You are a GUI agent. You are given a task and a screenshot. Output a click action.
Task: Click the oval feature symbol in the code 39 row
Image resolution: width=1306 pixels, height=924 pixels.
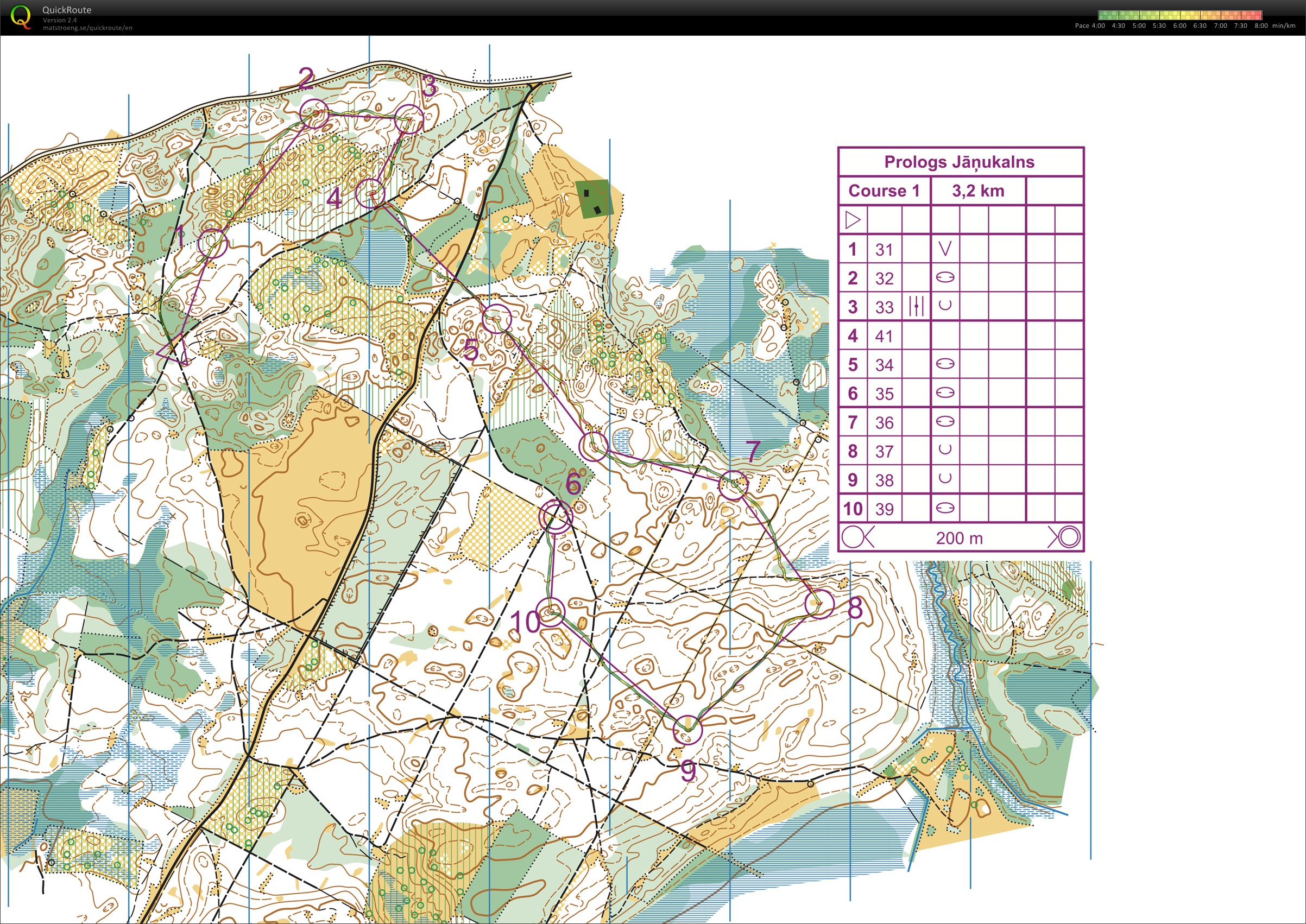click(x=945, y=508)
